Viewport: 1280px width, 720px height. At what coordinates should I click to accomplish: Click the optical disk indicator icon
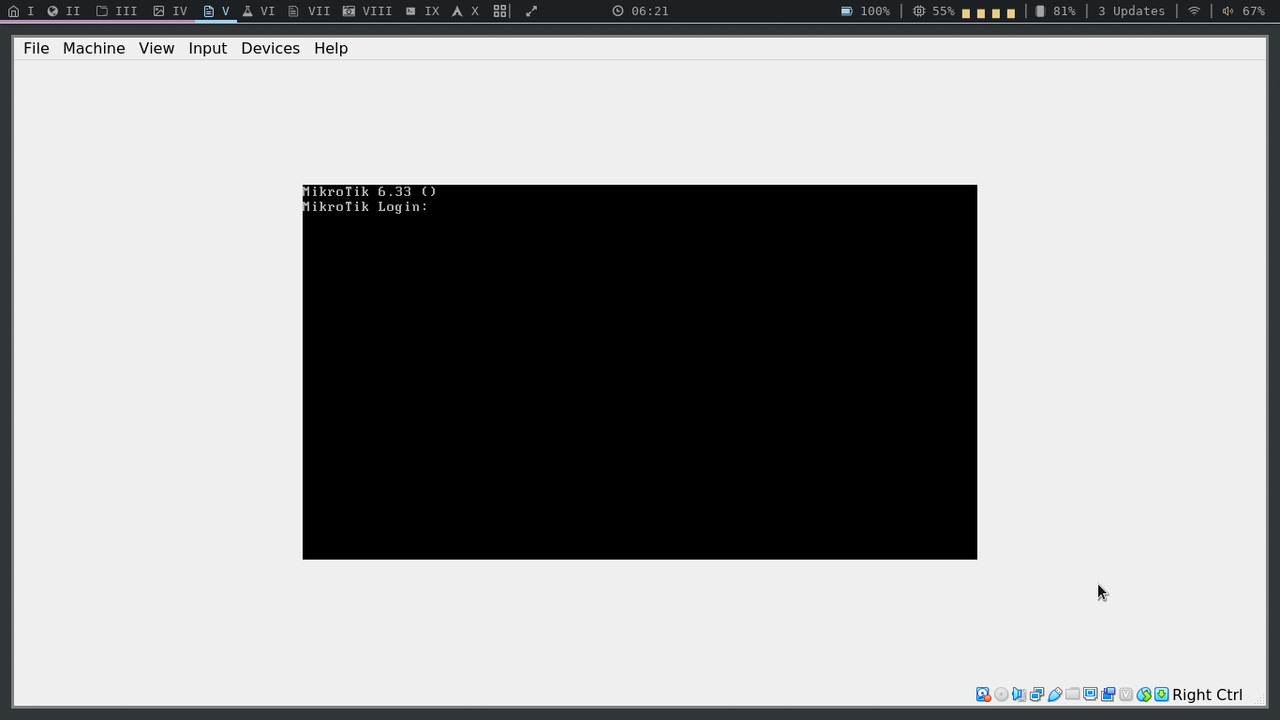[1001, 694]
